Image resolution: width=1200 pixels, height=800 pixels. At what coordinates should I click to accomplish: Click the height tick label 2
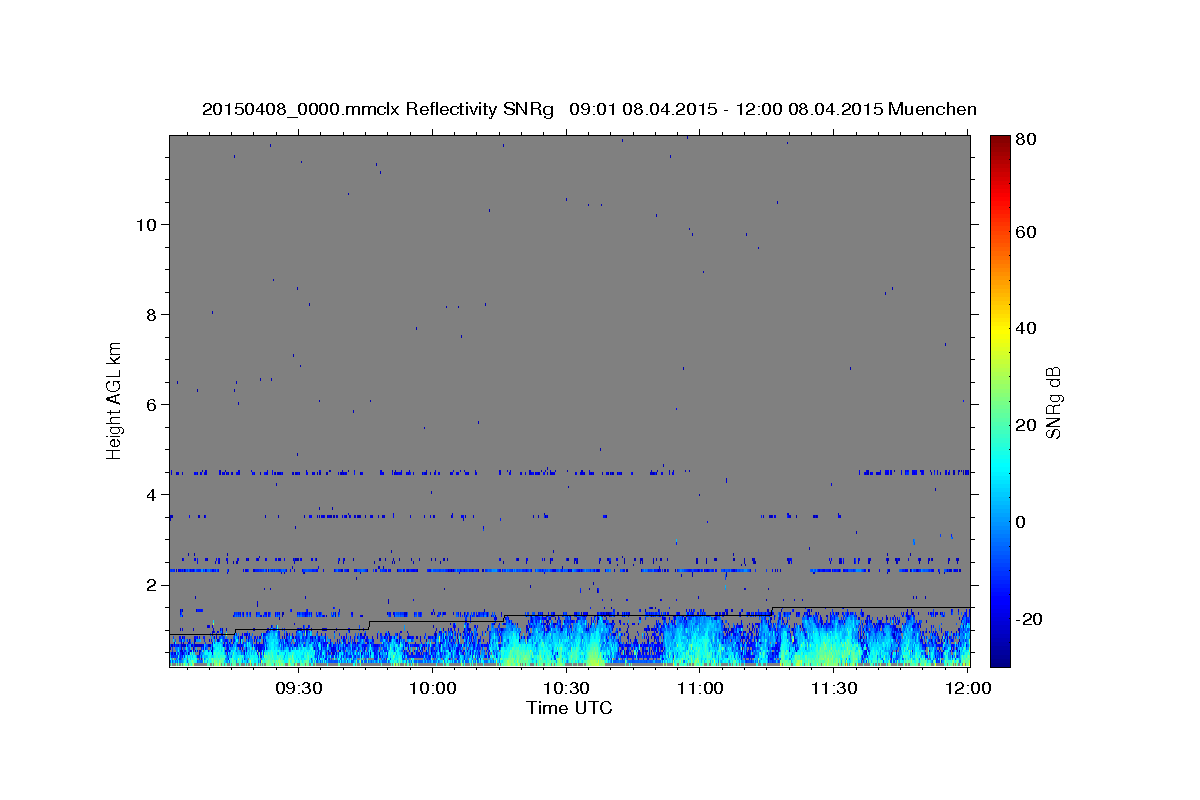(150, 584)
